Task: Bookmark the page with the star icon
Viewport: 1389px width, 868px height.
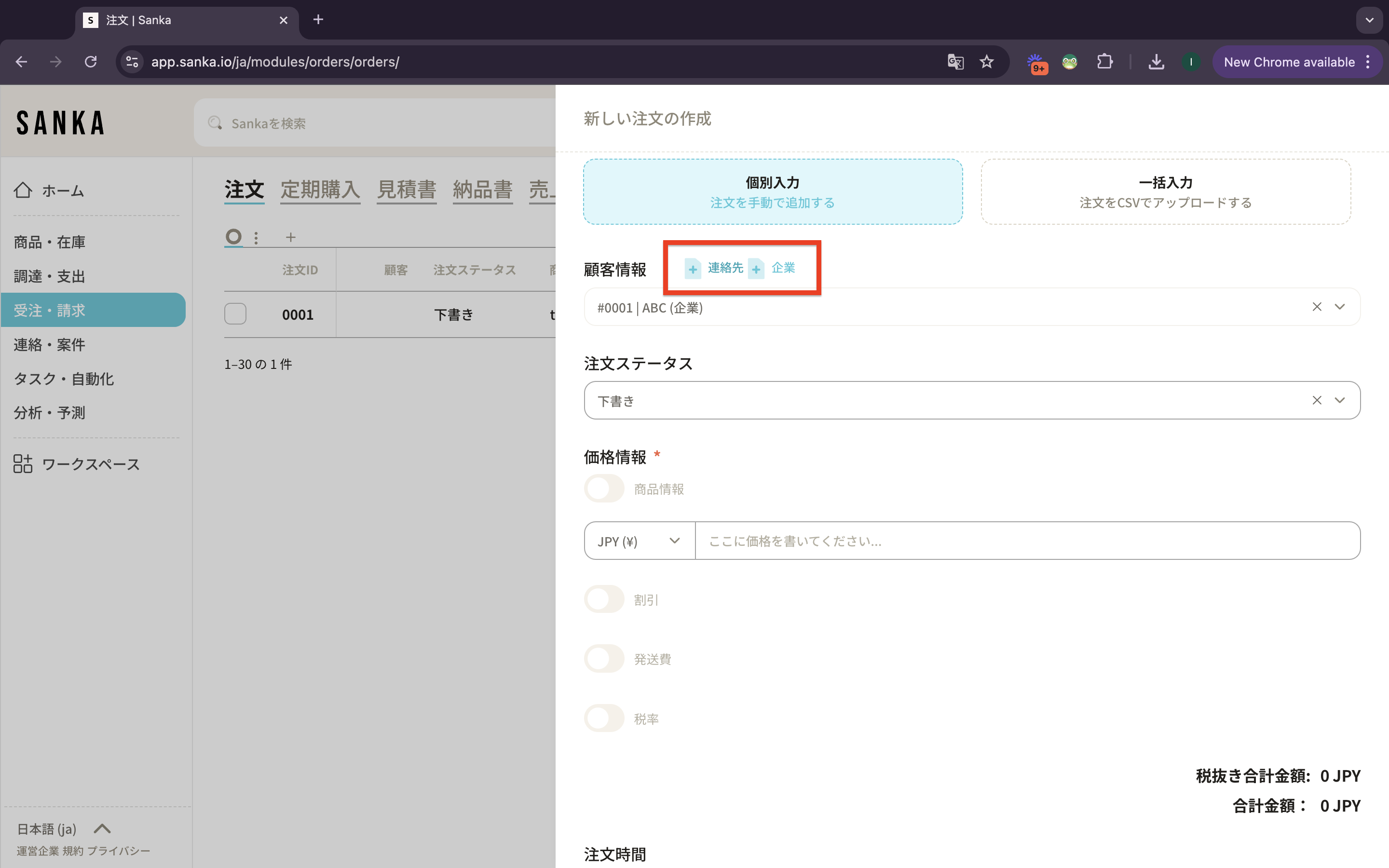Action: coord(987,62)
